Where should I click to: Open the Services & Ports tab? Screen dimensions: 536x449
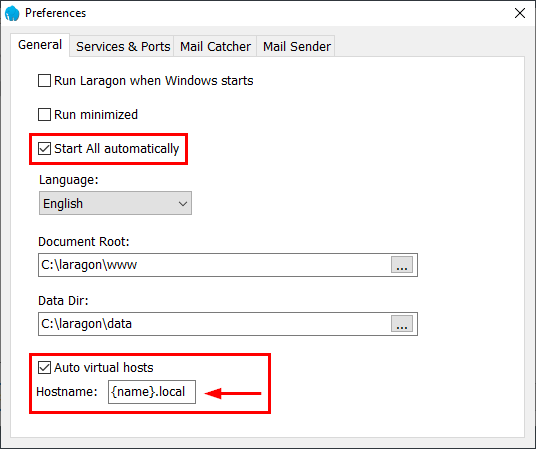[123, 46]
